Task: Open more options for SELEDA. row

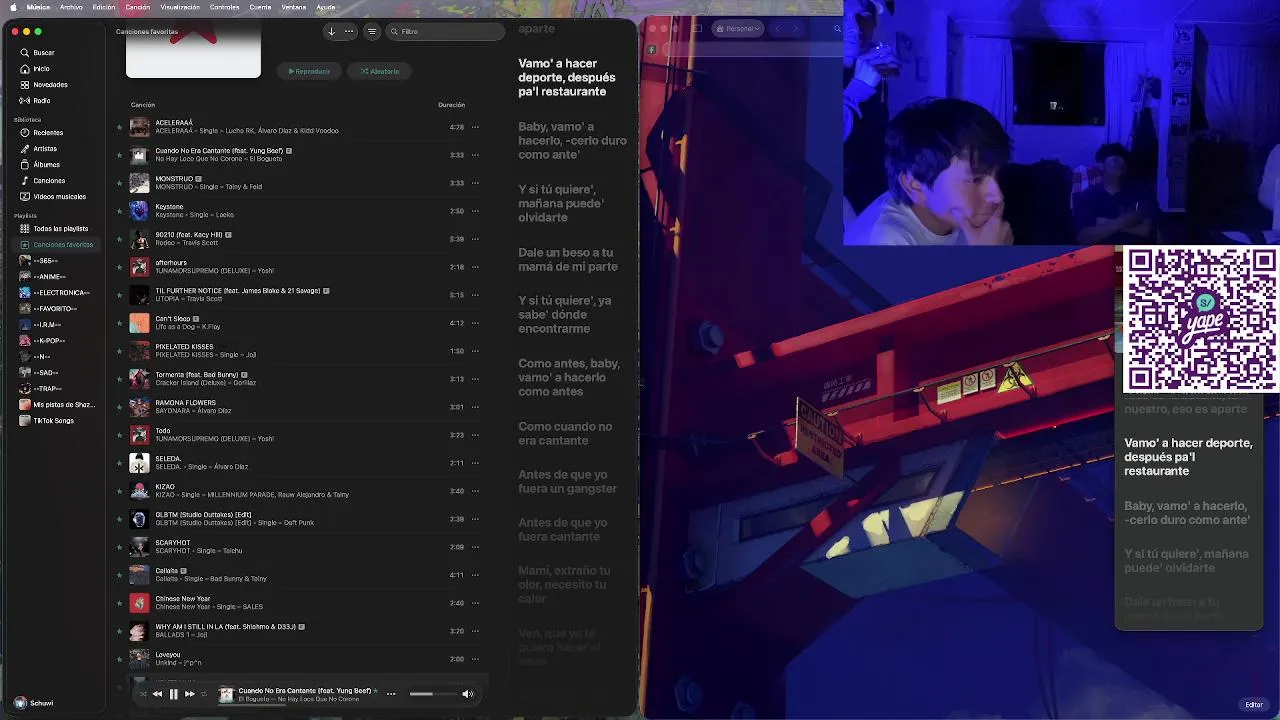Action: click(x=475, y=463)
